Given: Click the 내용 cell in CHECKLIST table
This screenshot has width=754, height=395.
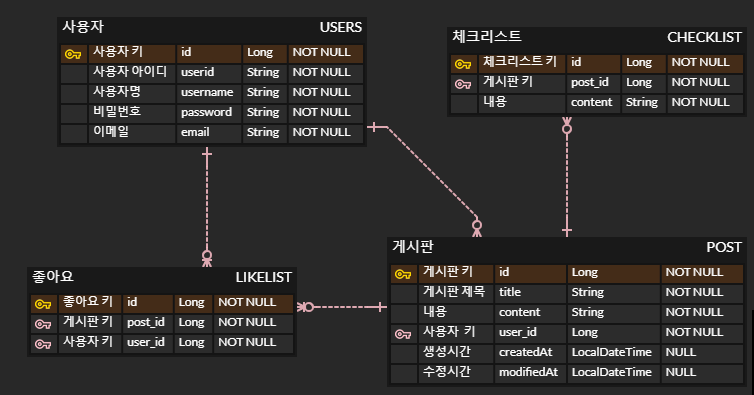Looking at the screenshot, I should (x=522, y=103).
